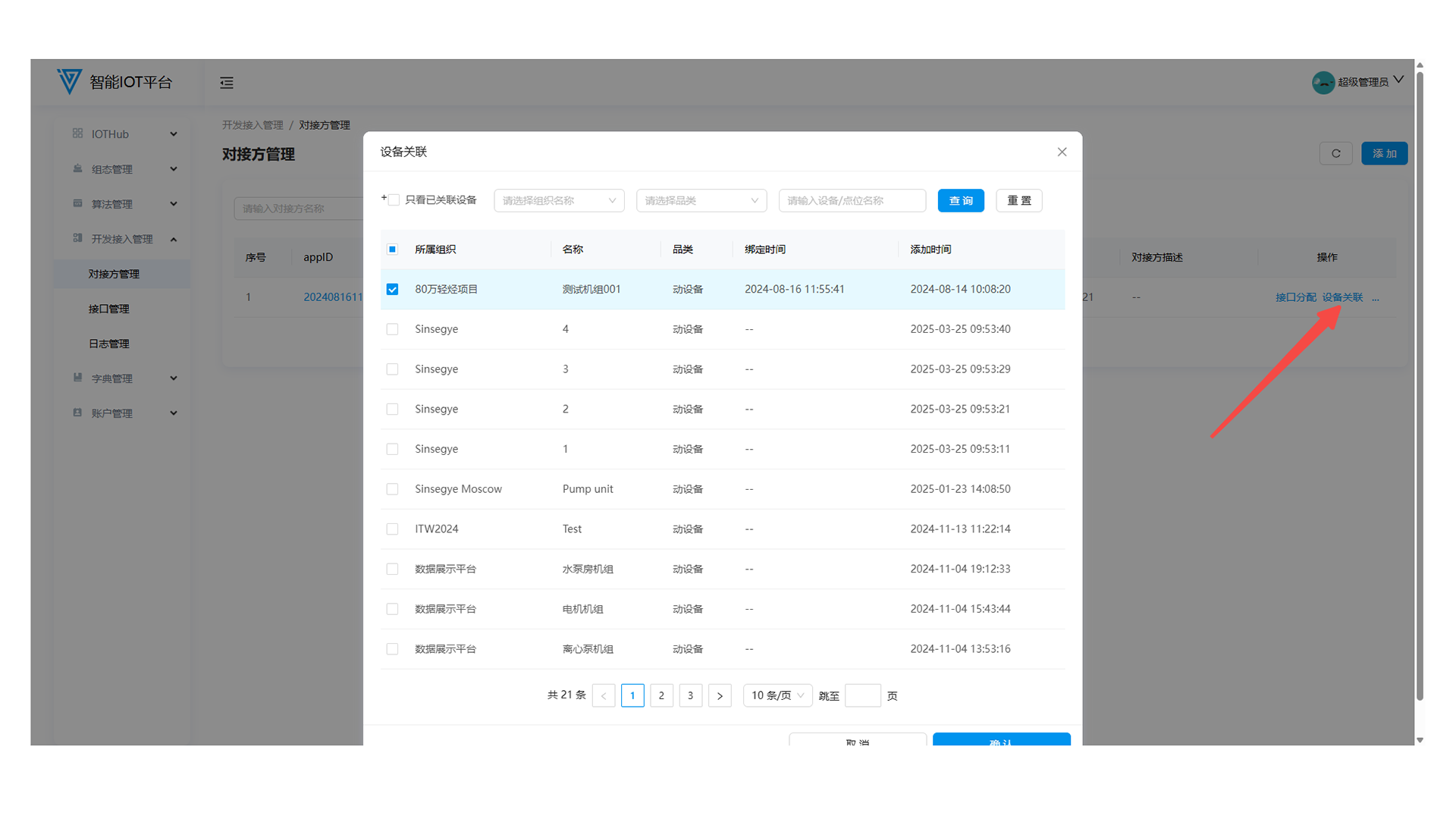Uncheck the 80万轻烃项目 row checkbox
This screenshot has height=819, width=1456.
tap(392, 289)
